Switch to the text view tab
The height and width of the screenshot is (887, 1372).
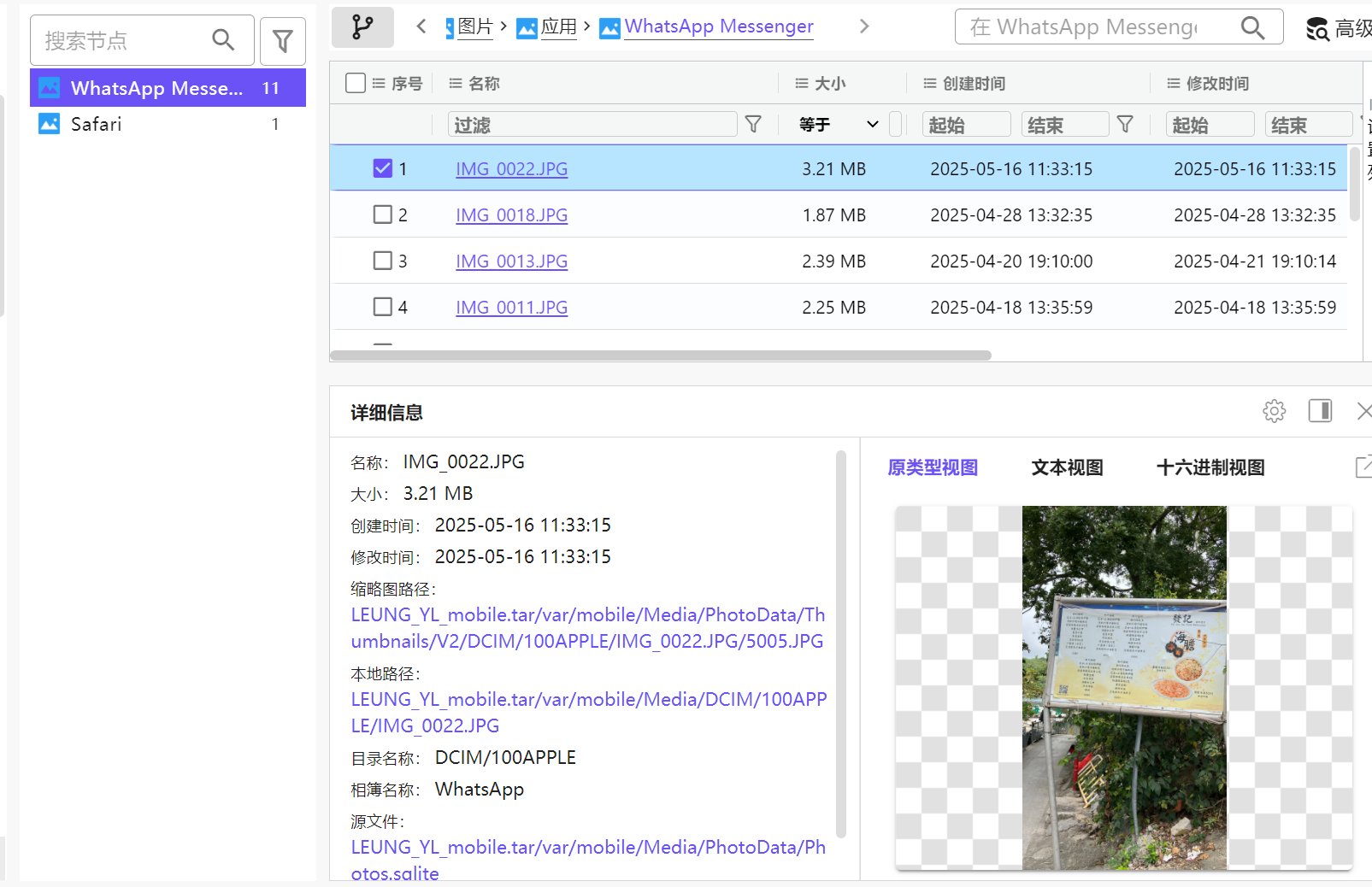[1067, 467]
